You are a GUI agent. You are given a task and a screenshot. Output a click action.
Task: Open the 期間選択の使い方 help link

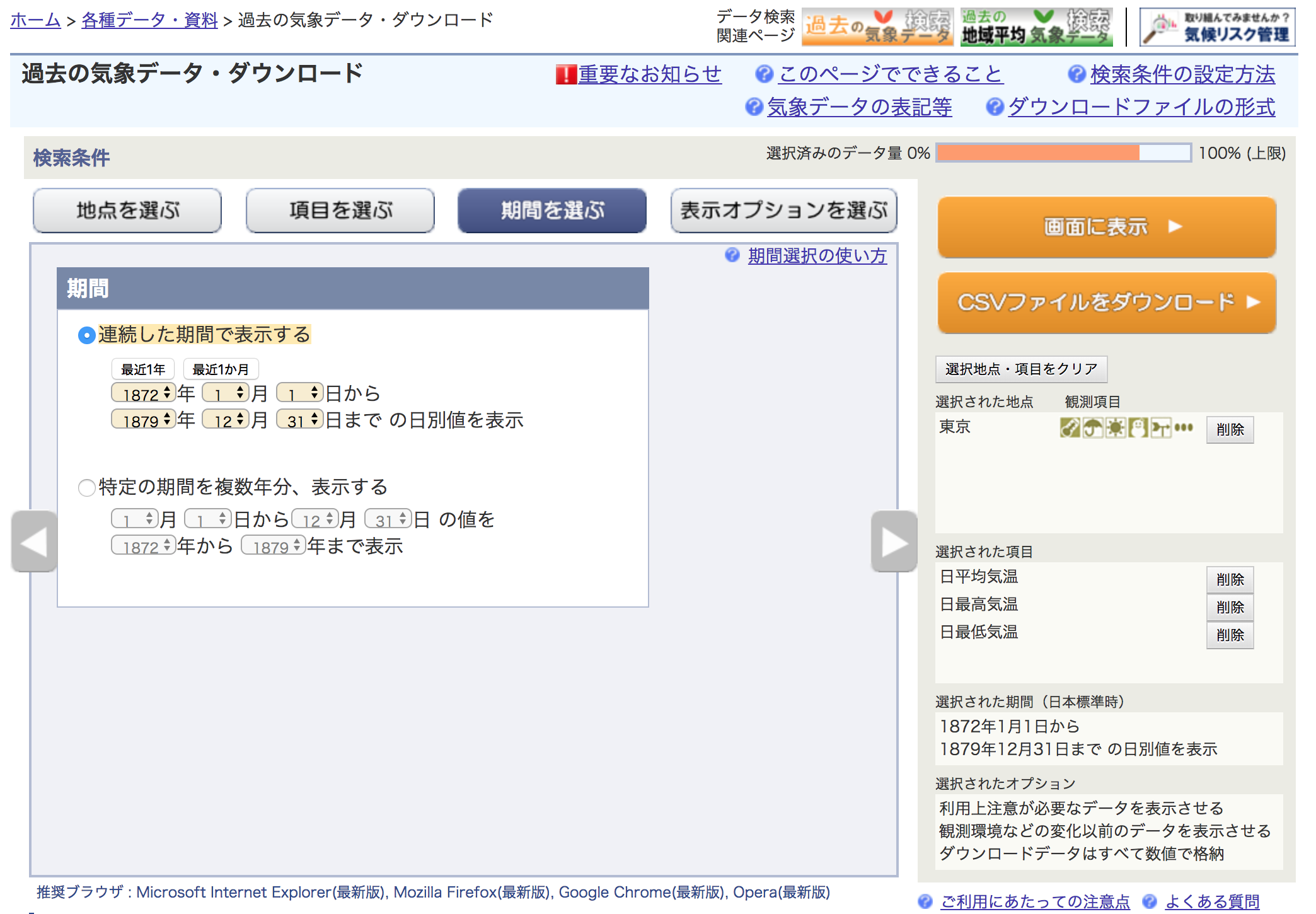pyautogui.click(x=817, y=256)
